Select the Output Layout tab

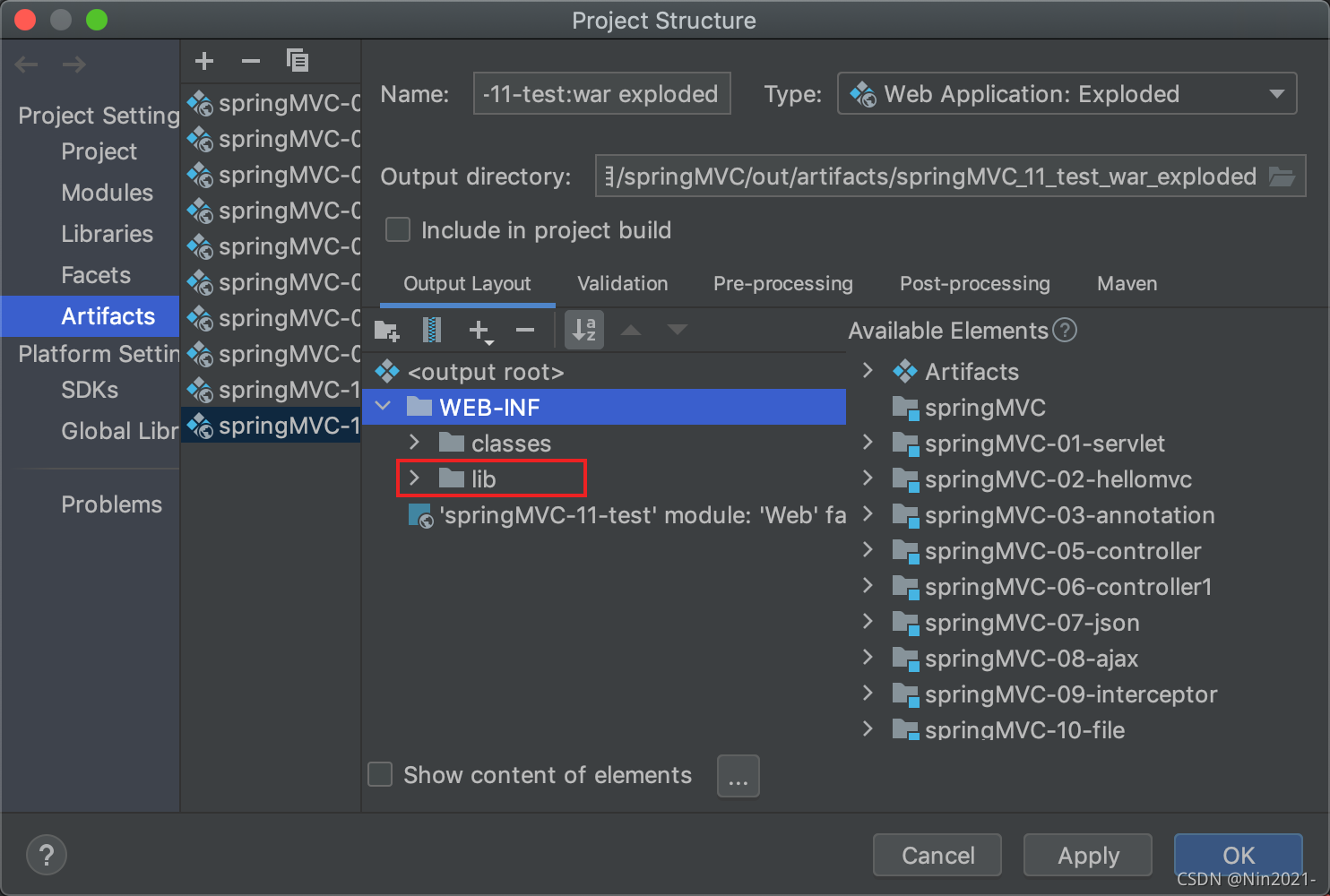click(467, 284)
